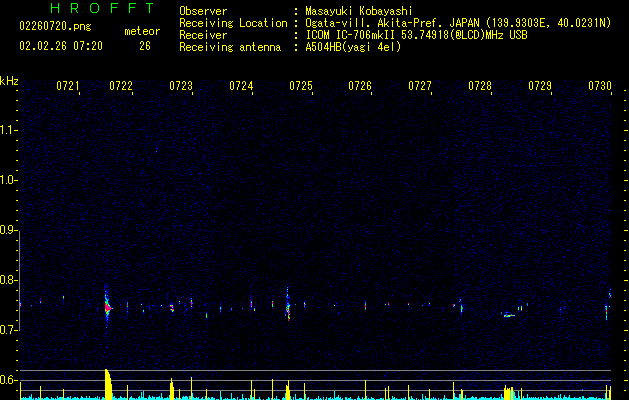Screen dimensions: 629x400
Task: Click the 0730 time marker
Action: 600,86
